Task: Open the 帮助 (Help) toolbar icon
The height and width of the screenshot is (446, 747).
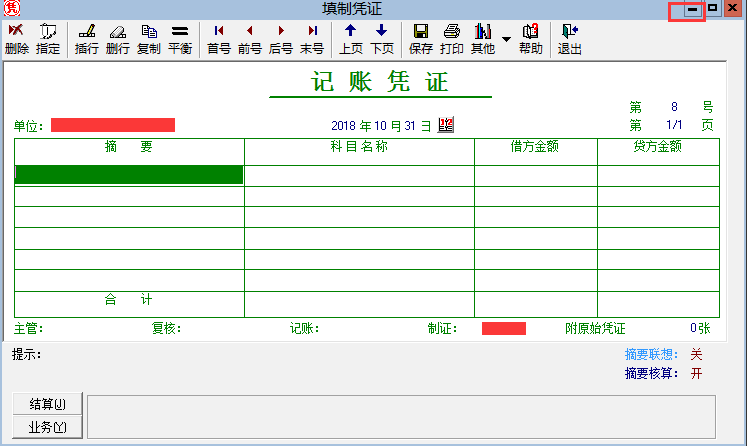Action: 531,39
